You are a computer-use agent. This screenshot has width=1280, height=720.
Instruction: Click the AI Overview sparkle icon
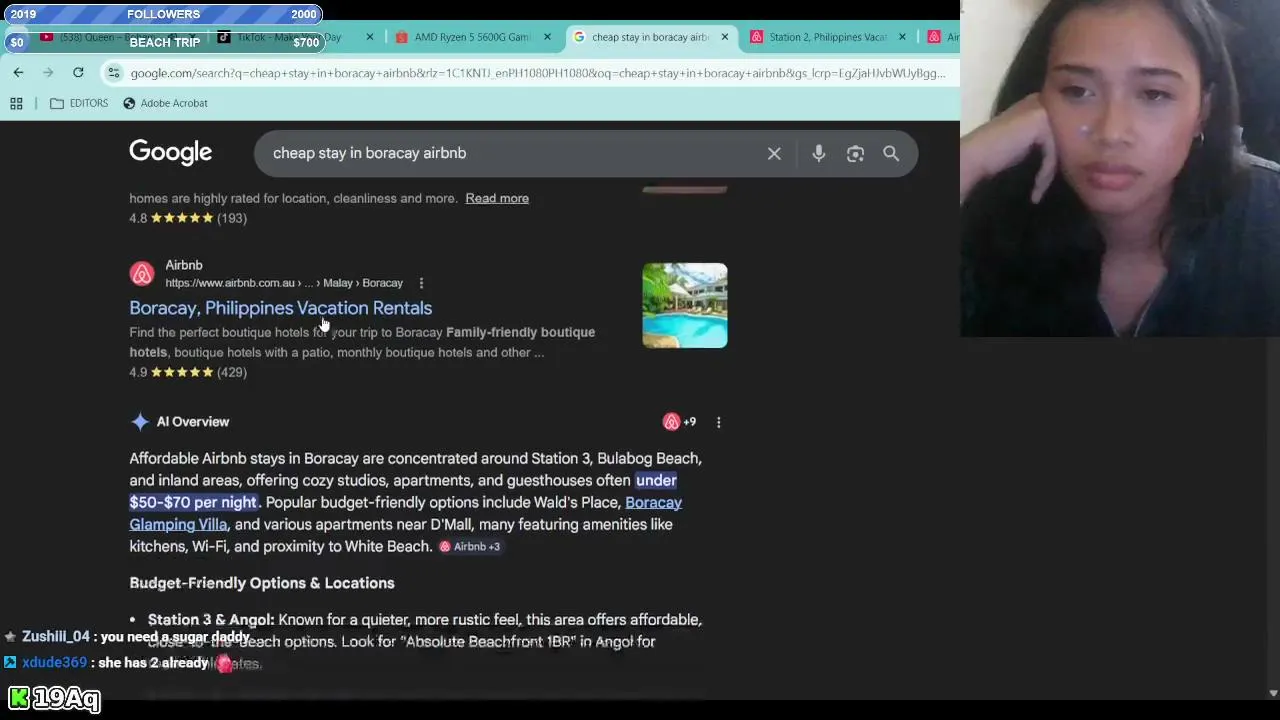click(x=140, y=422)
